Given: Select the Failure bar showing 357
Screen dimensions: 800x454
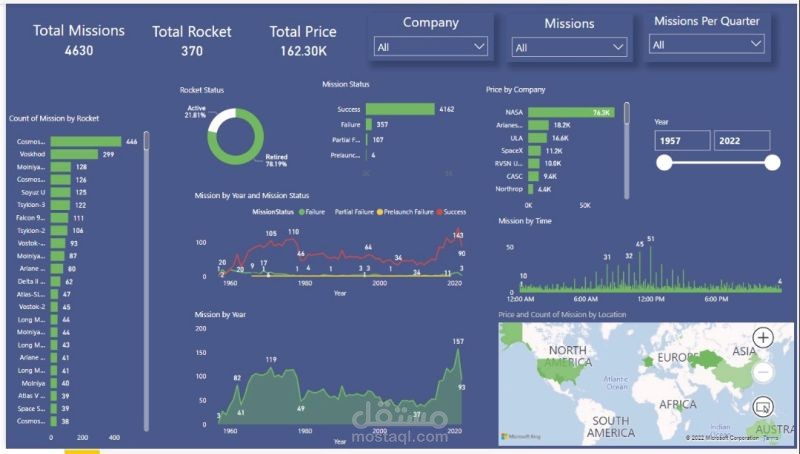Looking at the screenshot, I should pos(369,124).
